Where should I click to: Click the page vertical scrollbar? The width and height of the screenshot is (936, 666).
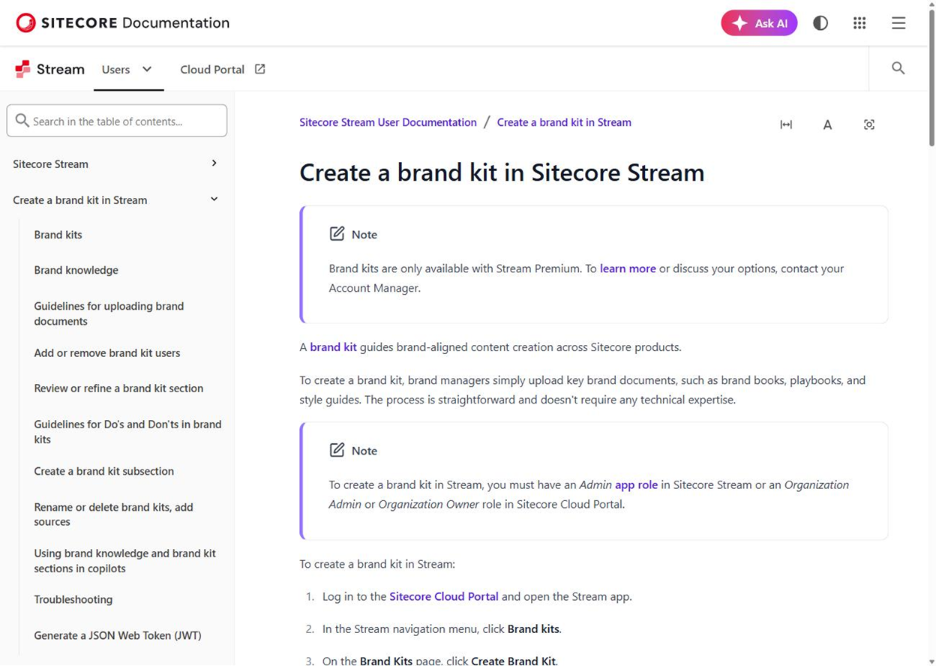[x=931, y=78]
